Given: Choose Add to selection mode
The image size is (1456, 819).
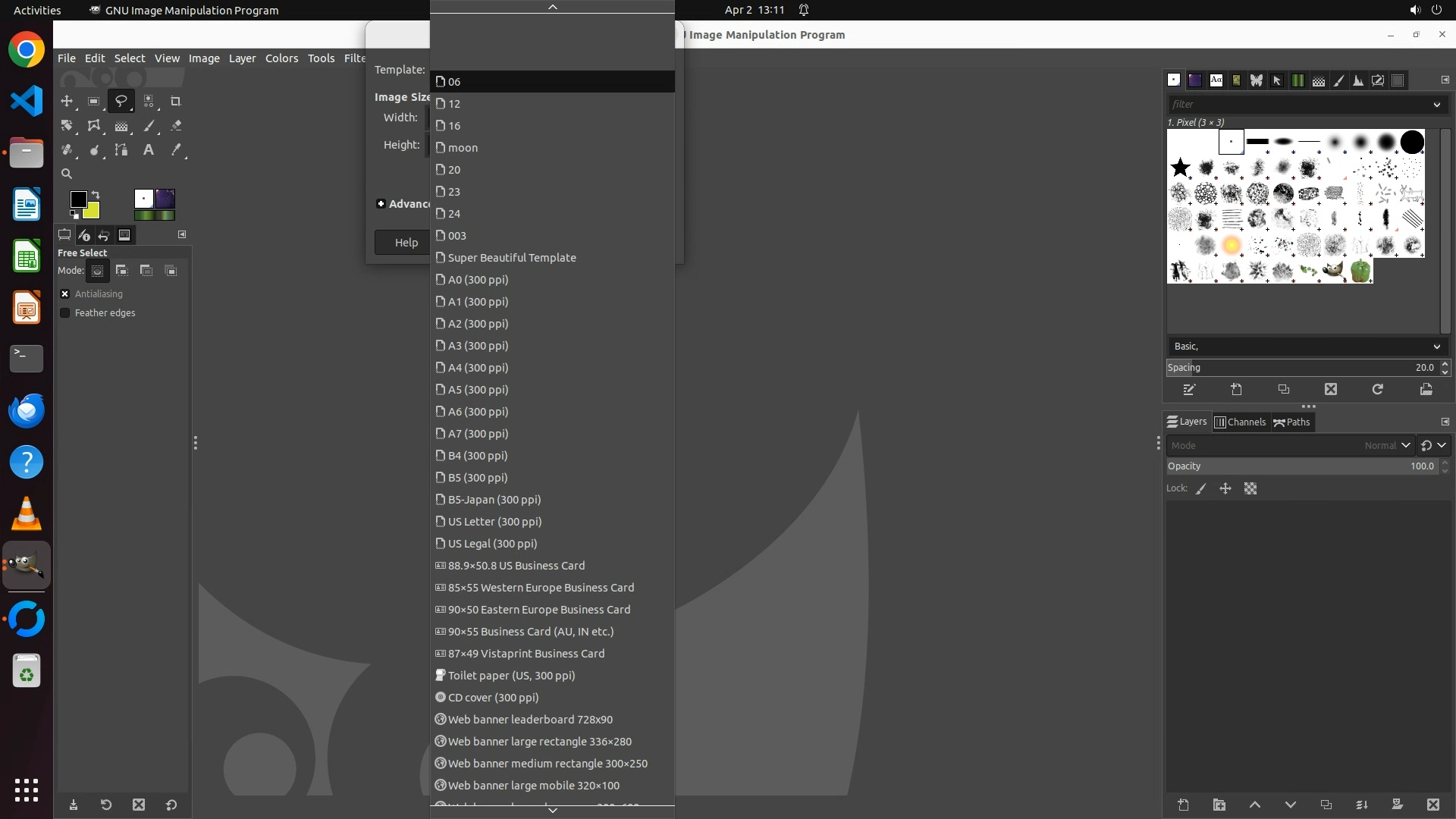Looking at the screenshot, I should (122, 271).
